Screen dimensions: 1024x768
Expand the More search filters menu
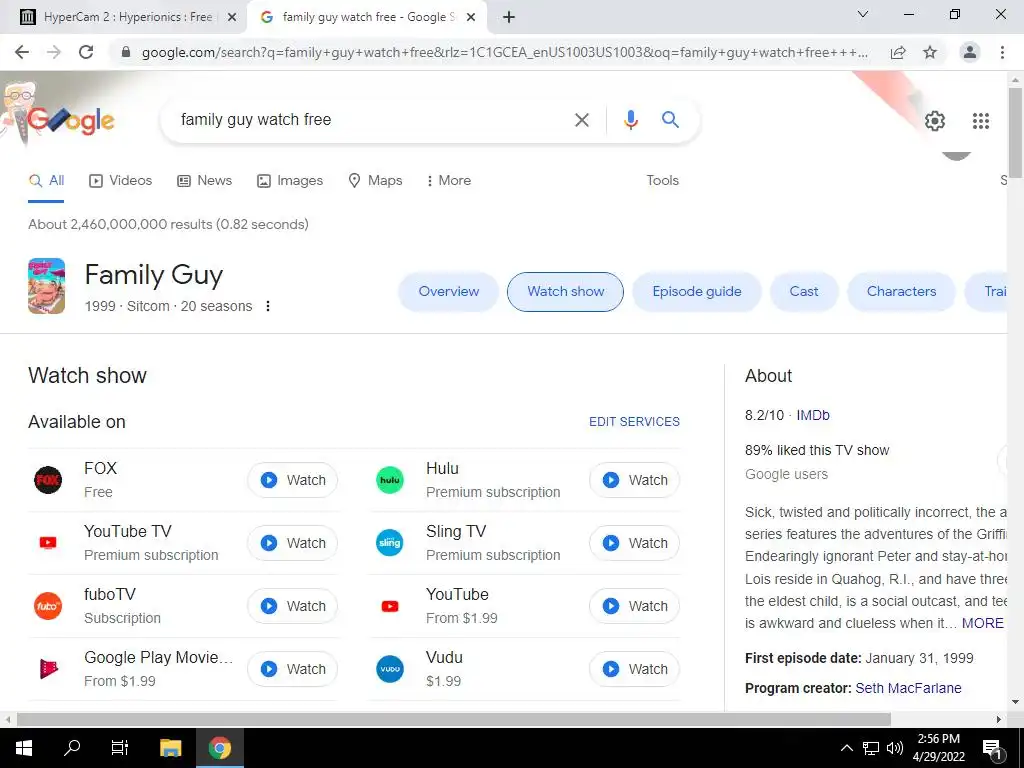click(x=448, y=180)
